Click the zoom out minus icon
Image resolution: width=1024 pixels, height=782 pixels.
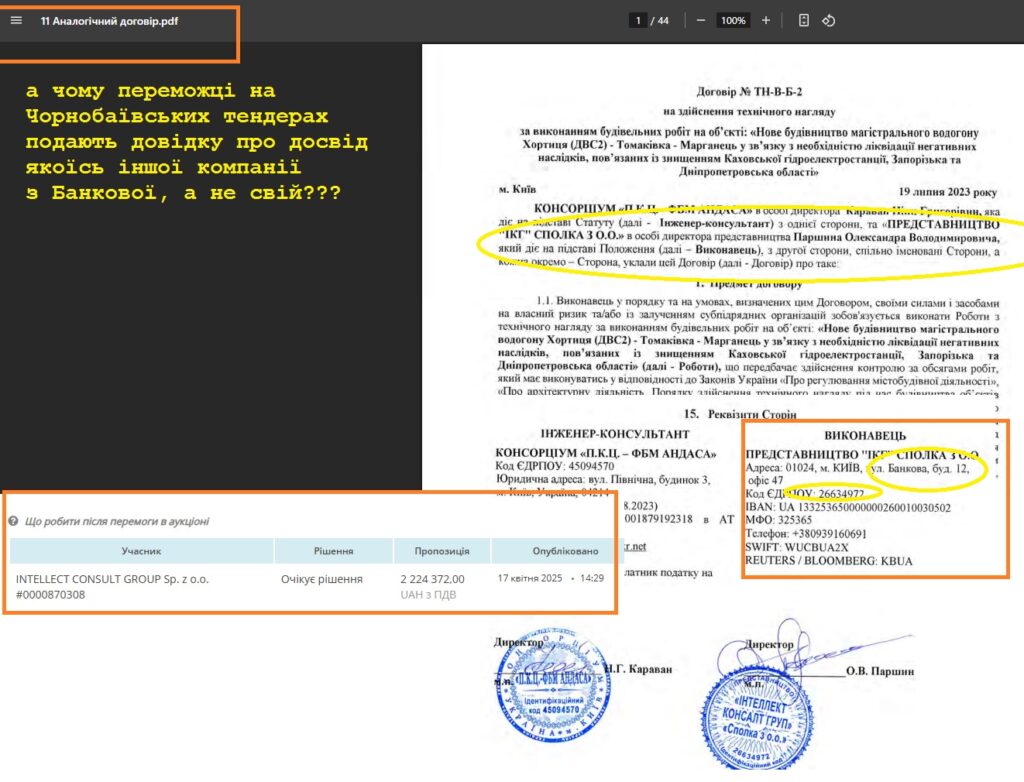point(701,20)
